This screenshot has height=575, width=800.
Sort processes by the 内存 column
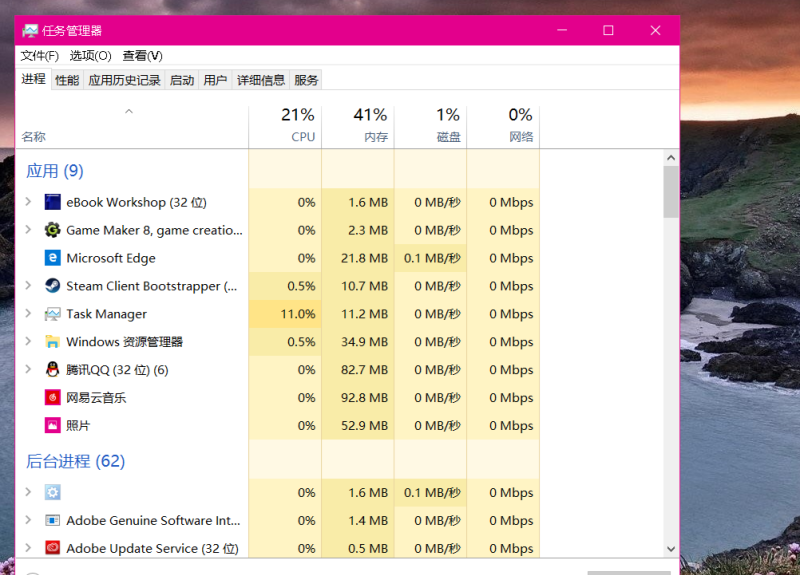(x=358, y=126)
